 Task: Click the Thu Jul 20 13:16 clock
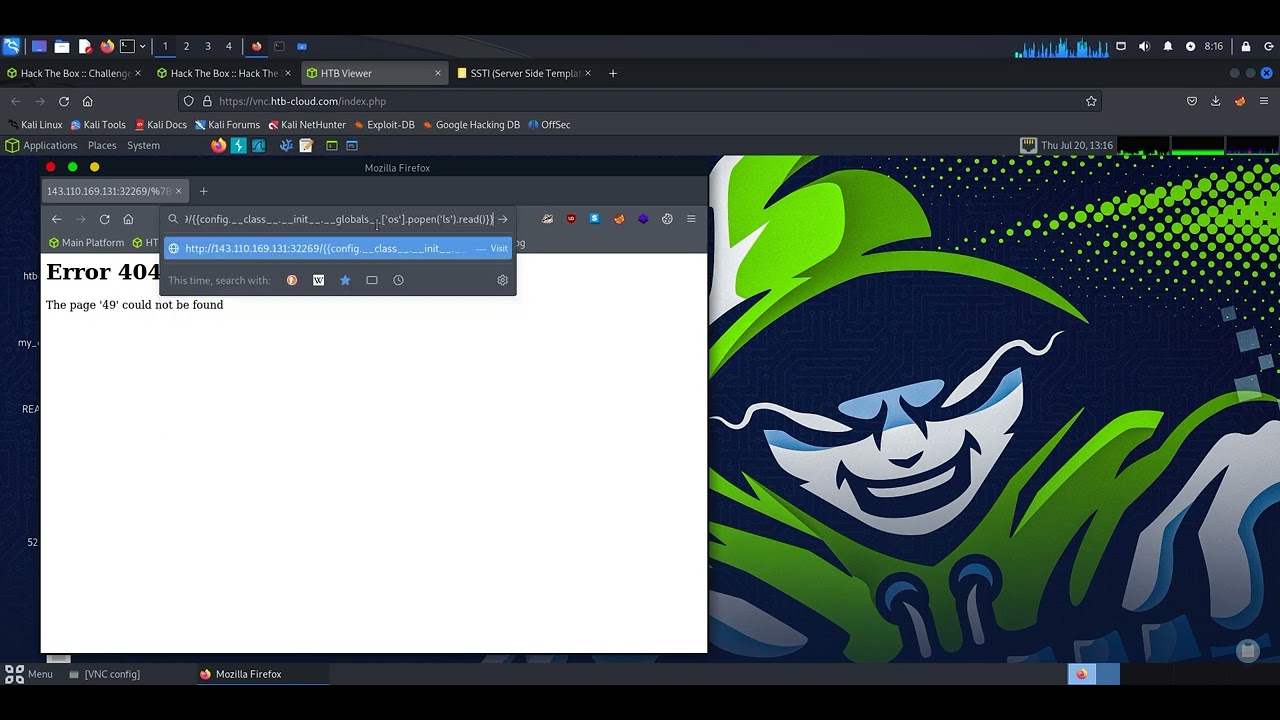coord(1077,146)
